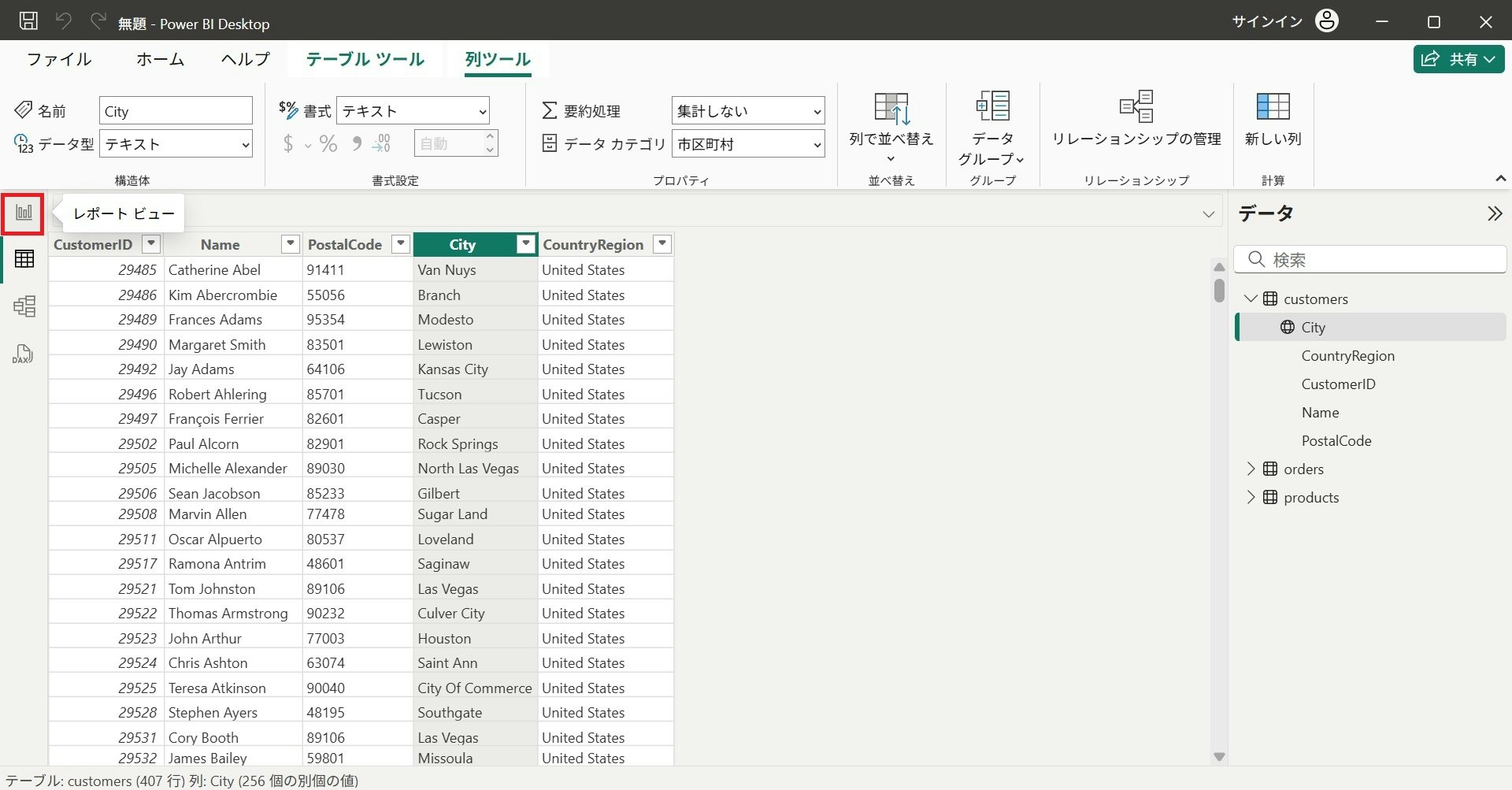Collapse the ribbon with the caret
Viewport: 1512px width, 790px height.
1501,179
